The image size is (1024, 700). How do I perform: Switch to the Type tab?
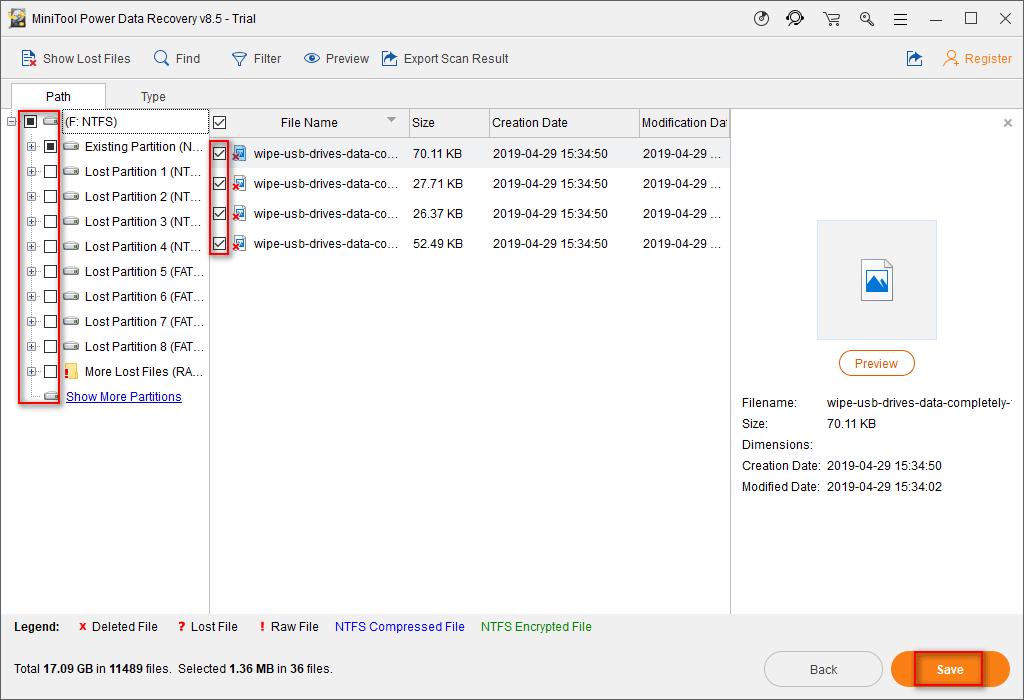pyautogui.click(x=153, y=97)
